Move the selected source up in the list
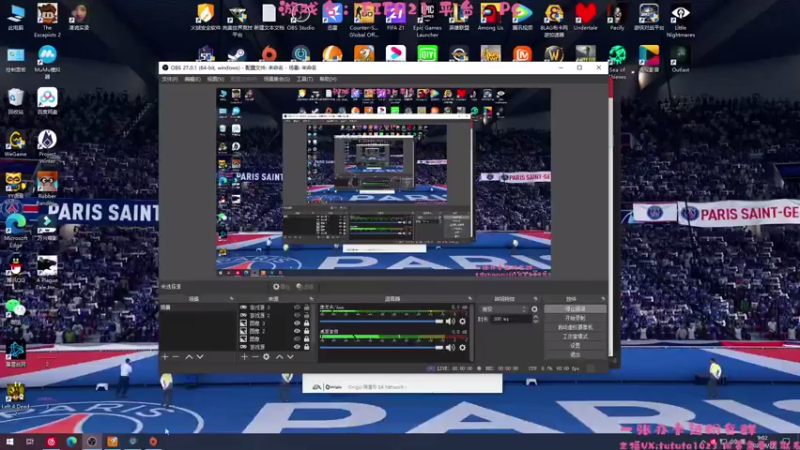This screenshot has height=450, width=800. tap(279, 357)
